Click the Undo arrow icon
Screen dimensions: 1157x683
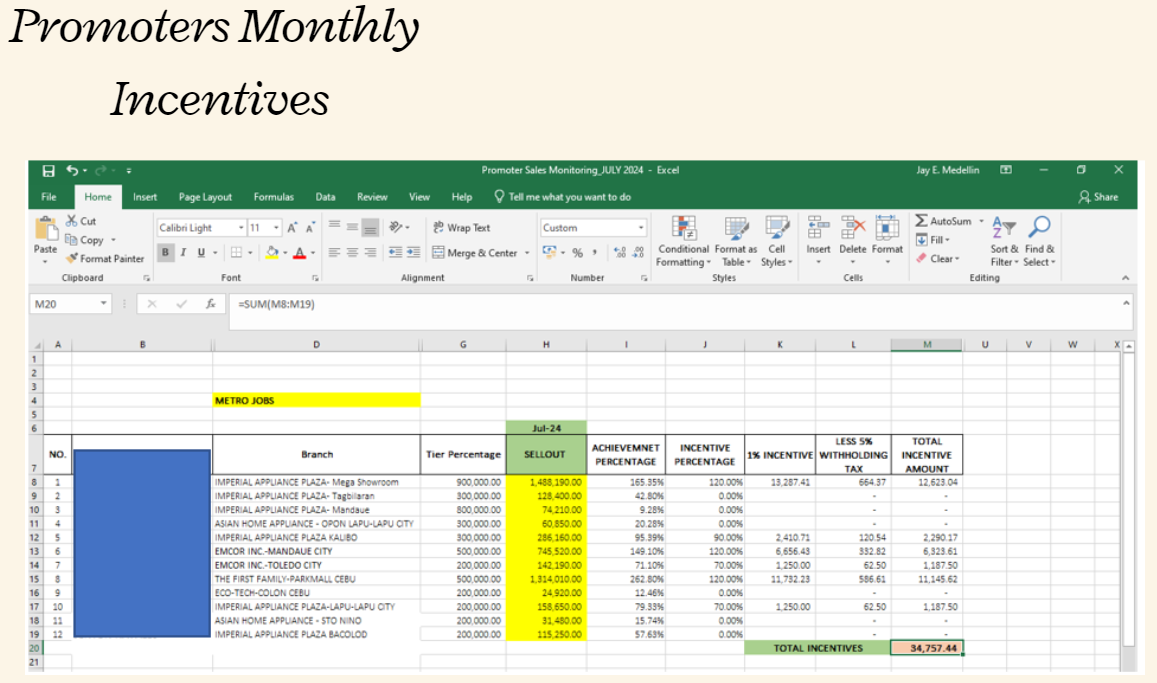[x=72, y=170]
